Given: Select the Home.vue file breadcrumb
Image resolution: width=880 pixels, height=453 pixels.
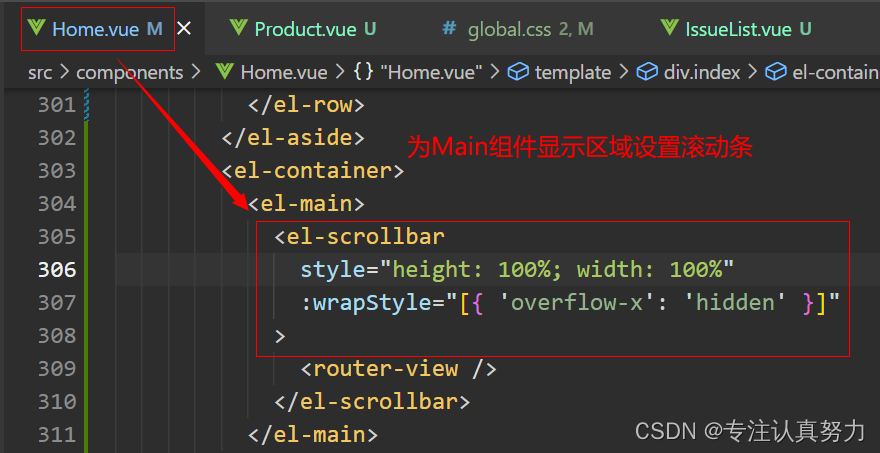Looking at the screenshot, I should point(283,72).
